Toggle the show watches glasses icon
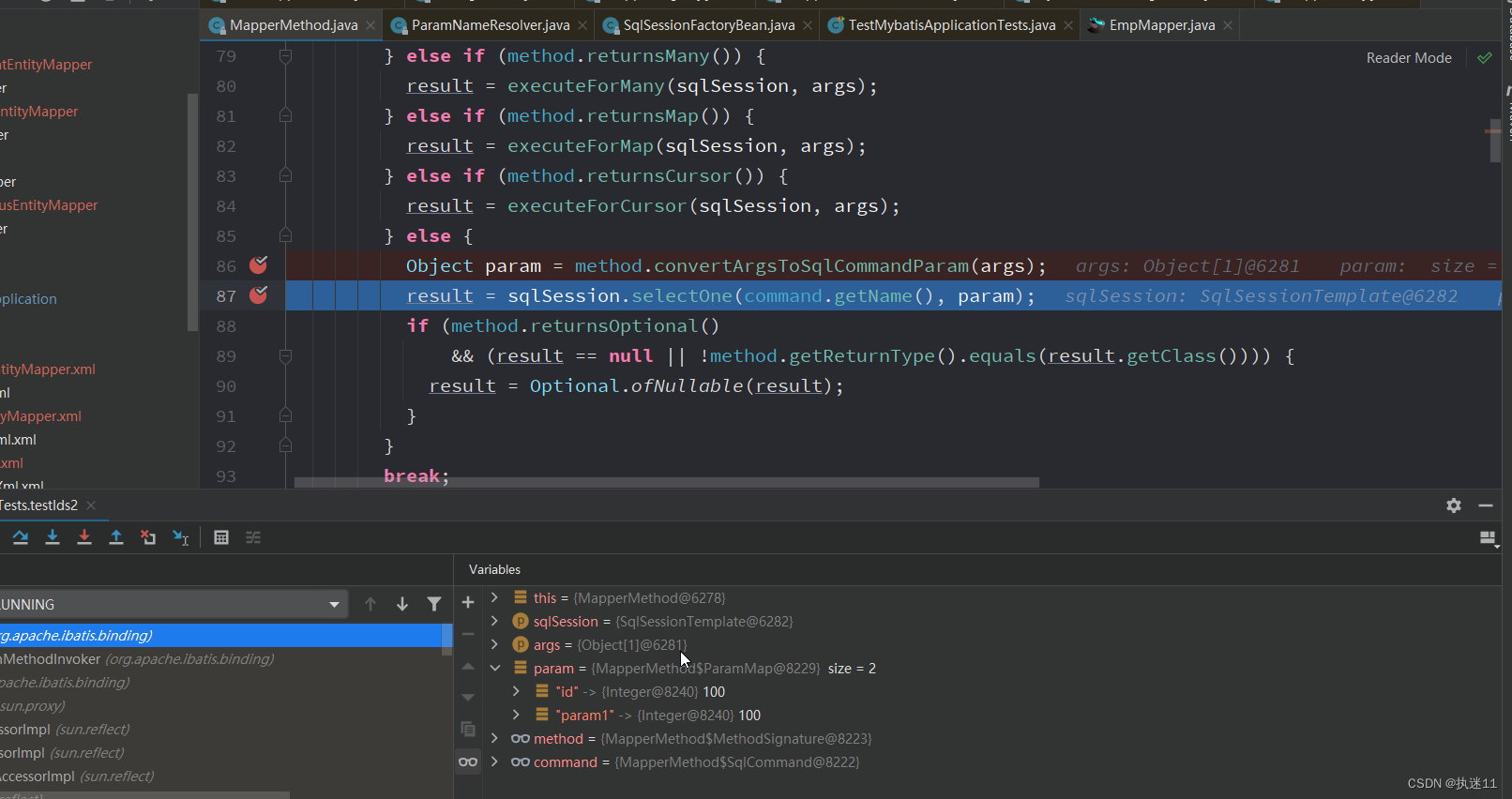The width and height of the screenshot is (1512, 799). 468,761
